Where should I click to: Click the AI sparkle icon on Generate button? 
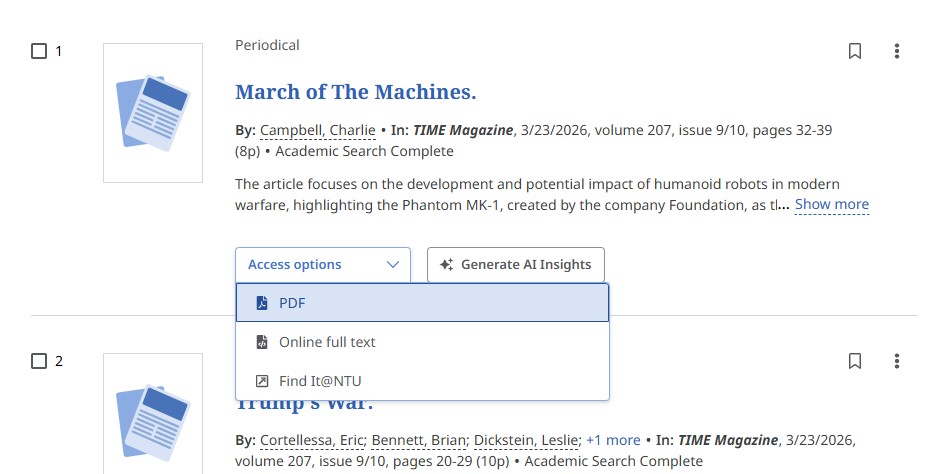pos(446,265)
